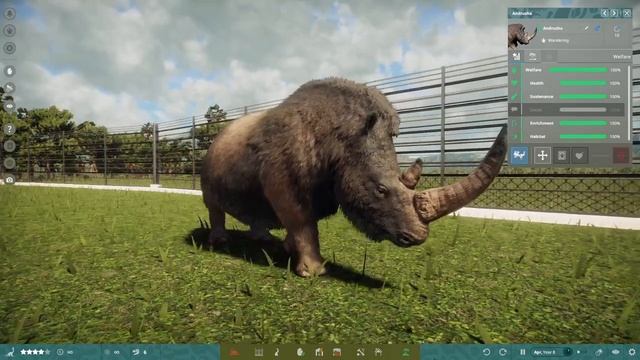Screen dimensions: 640x360
Task: Open the red-roofed structure tool in toolbar
Action: tap(337, 352)
